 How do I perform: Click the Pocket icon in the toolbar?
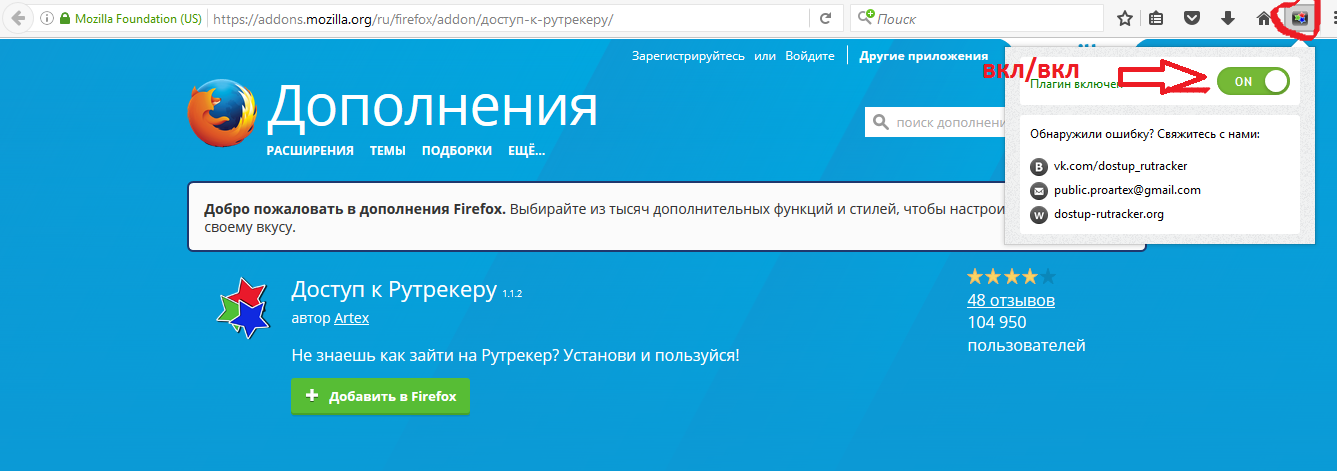1192,18
